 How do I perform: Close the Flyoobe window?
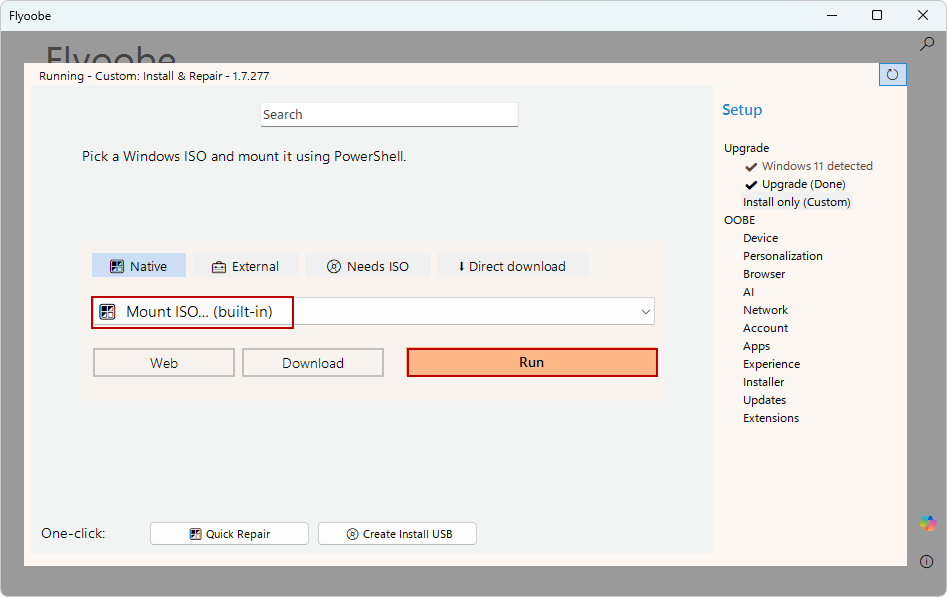coord(923,15)
